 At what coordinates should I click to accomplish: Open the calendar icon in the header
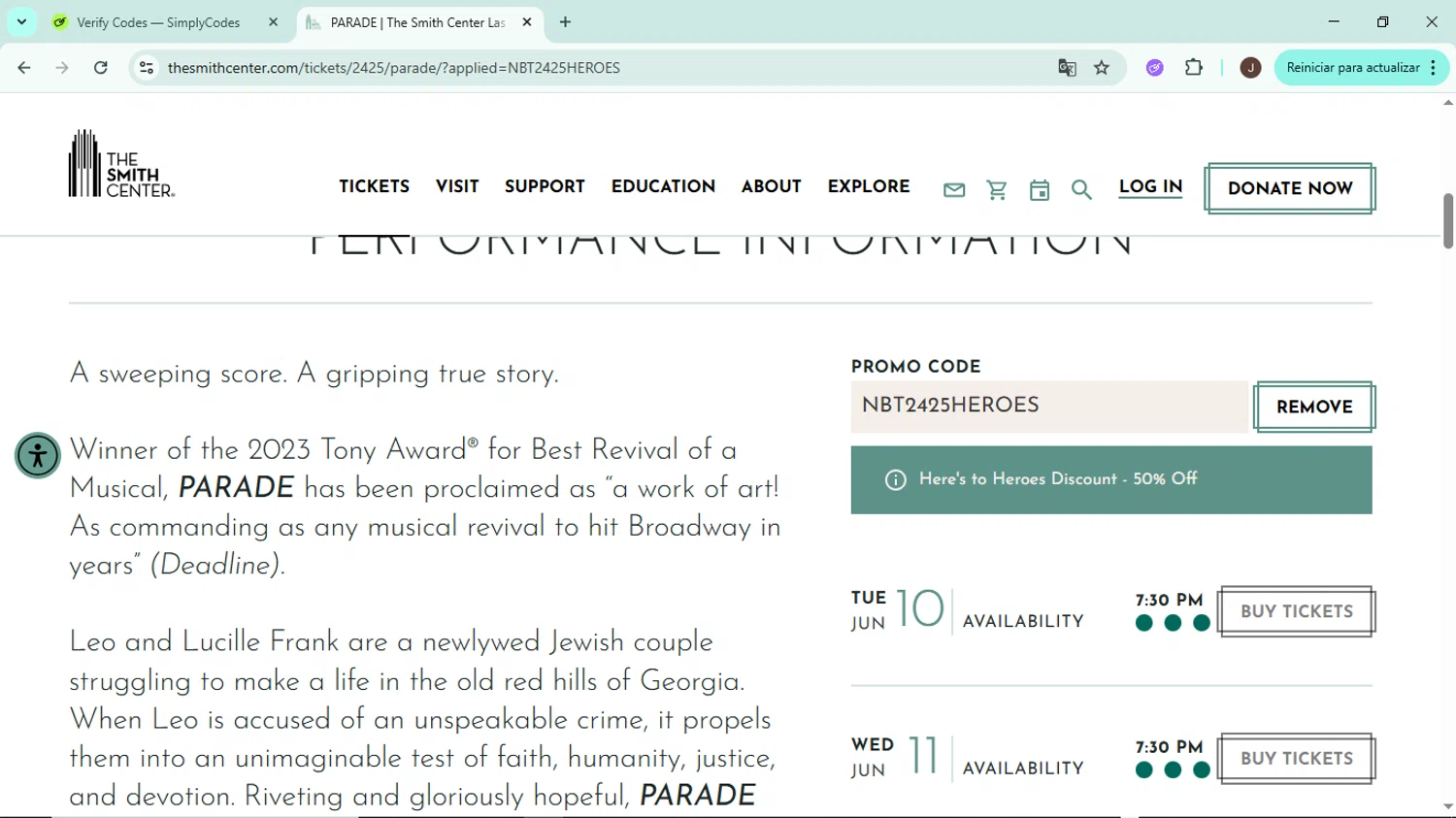pos(1040,190)
